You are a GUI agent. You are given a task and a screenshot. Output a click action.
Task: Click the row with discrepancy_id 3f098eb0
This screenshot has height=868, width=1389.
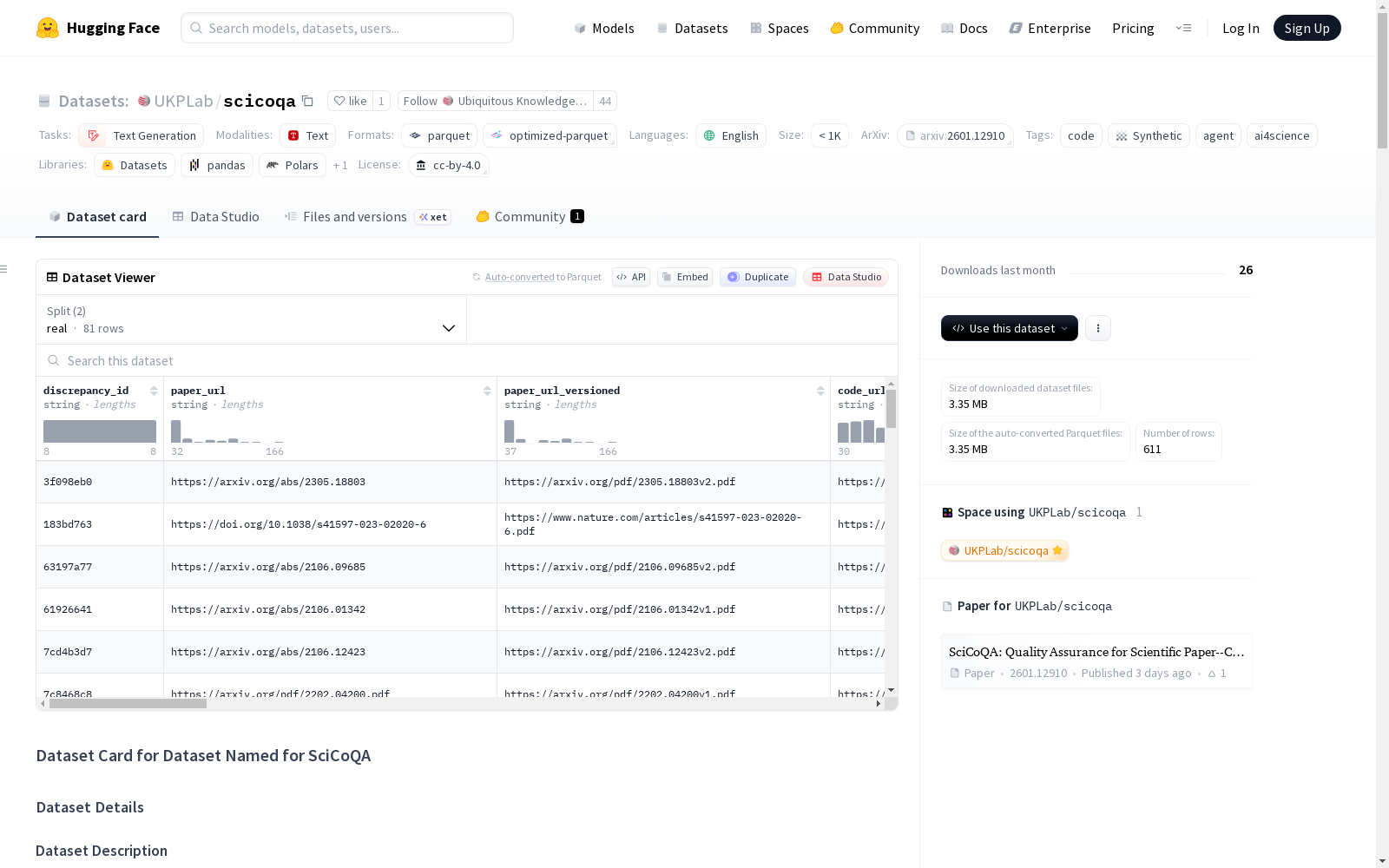click(x=461, y=482)
